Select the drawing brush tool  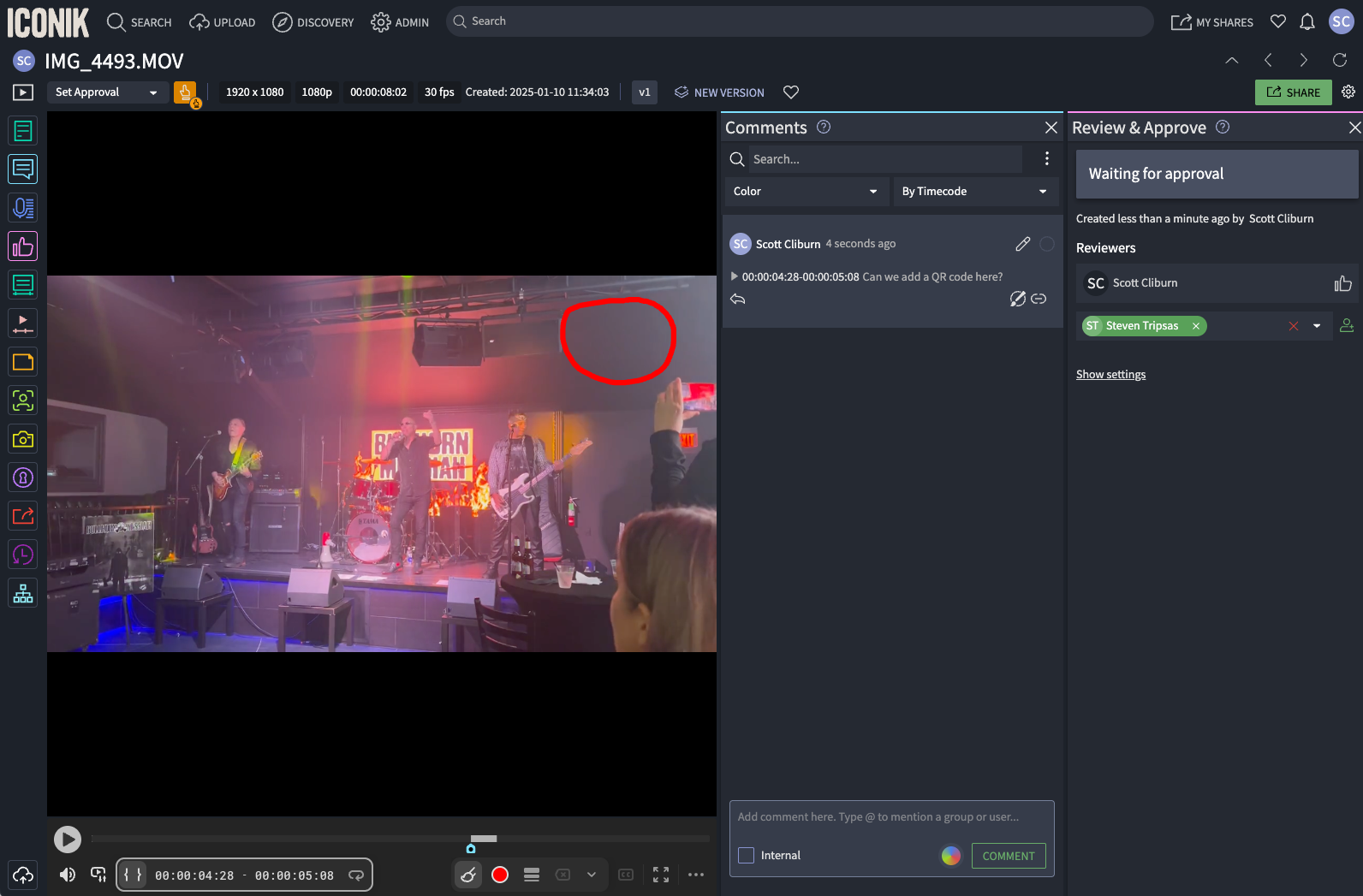click(468, 875)
